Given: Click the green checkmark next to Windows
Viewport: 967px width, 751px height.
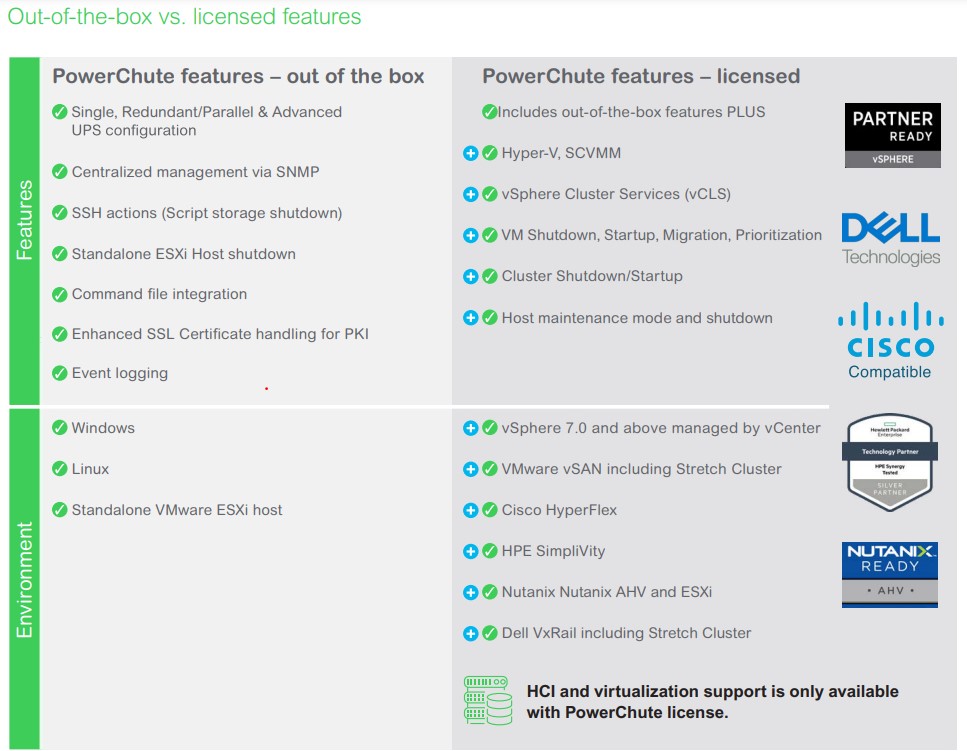Looking at the screenshot, I should pos(60,428).
